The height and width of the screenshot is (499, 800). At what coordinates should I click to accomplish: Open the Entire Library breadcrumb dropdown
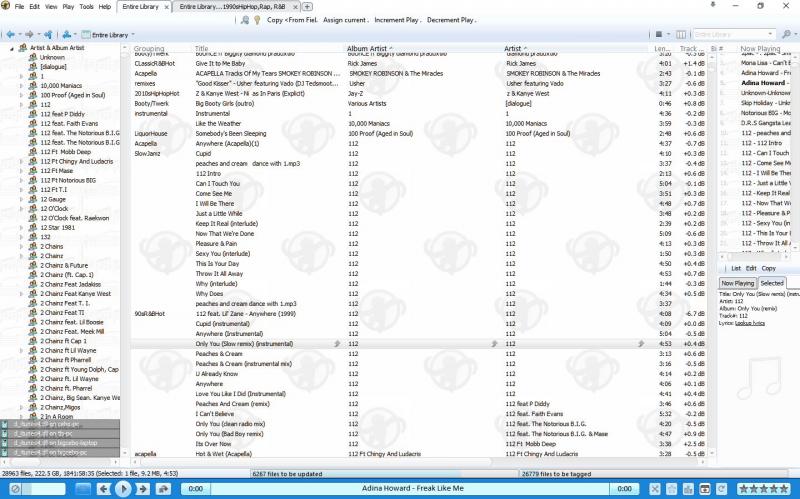(133, 35)
